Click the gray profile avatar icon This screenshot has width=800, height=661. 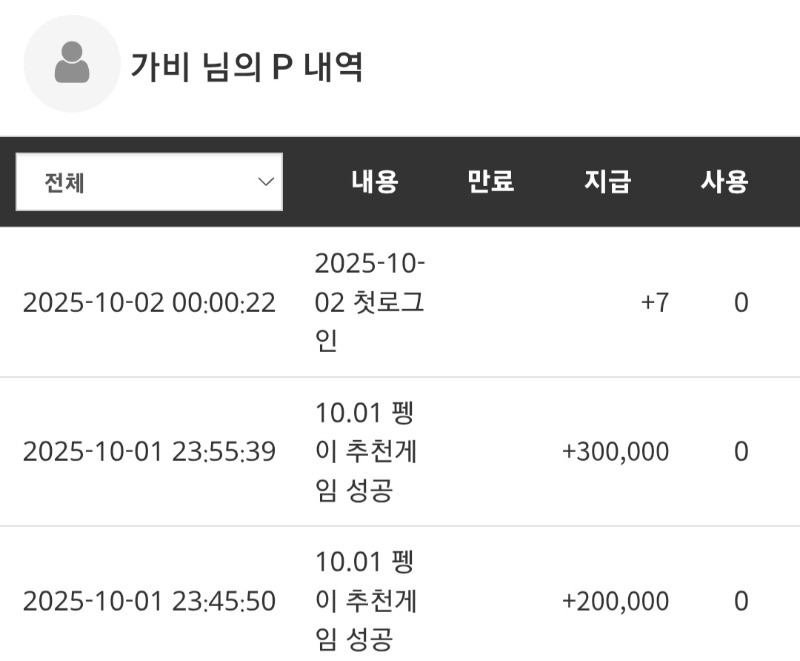(72, 64)
